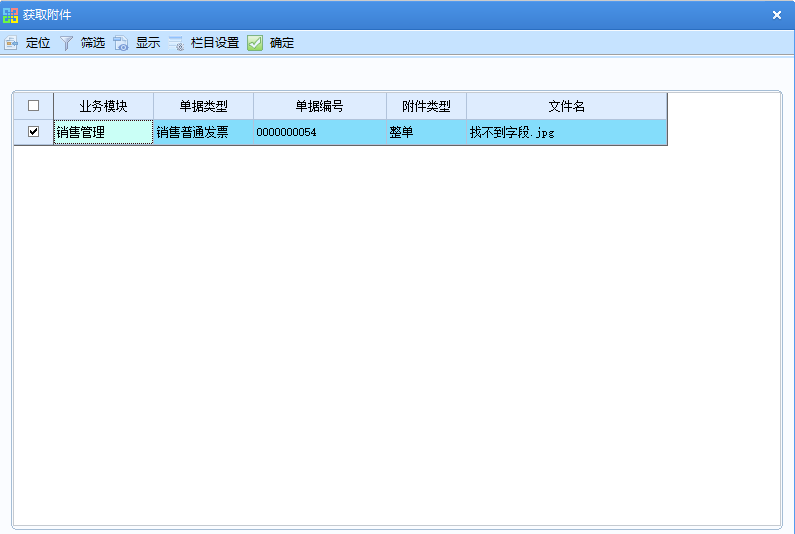Click the 附件类型 column header
The image size is (795, 534).
(426, 106)
